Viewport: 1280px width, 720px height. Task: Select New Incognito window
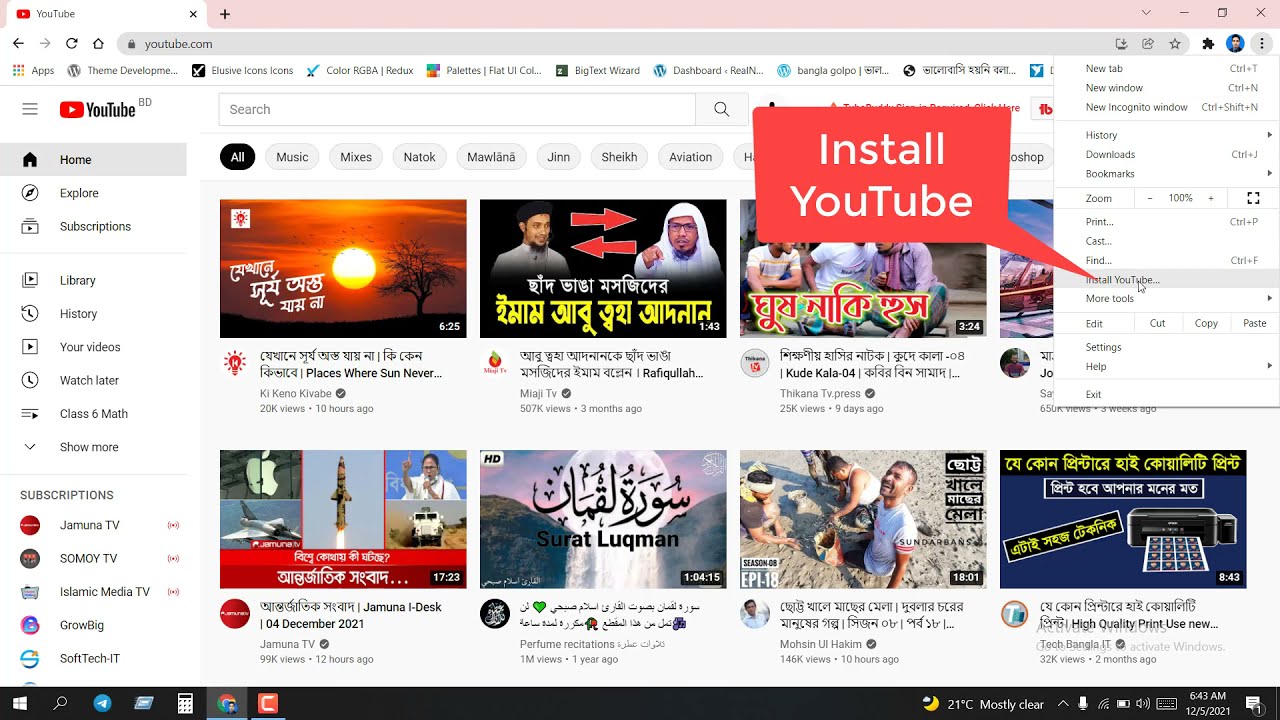coord(1168,107)
